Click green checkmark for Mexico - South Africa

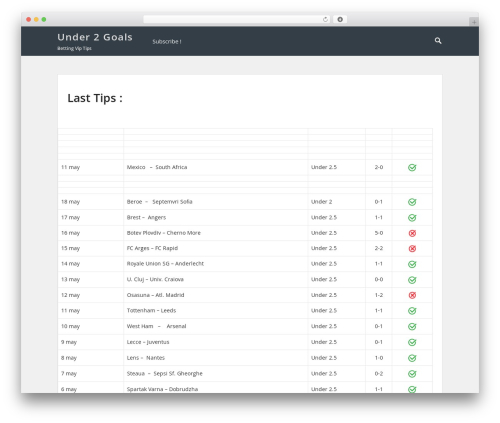tap(412, 167)
